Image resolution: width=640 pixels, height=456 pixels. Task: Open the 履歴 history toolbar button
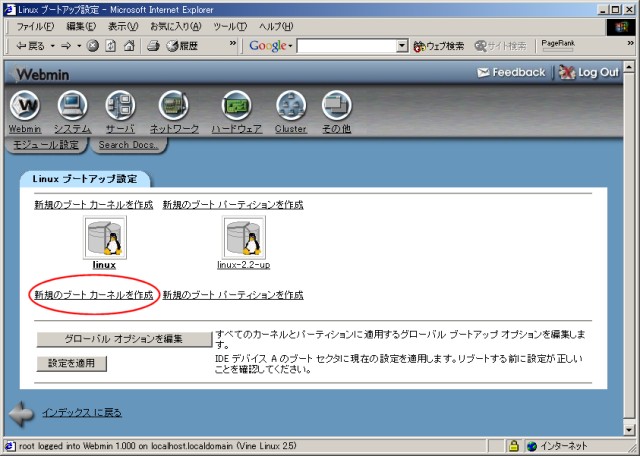[x=182, y=46]
